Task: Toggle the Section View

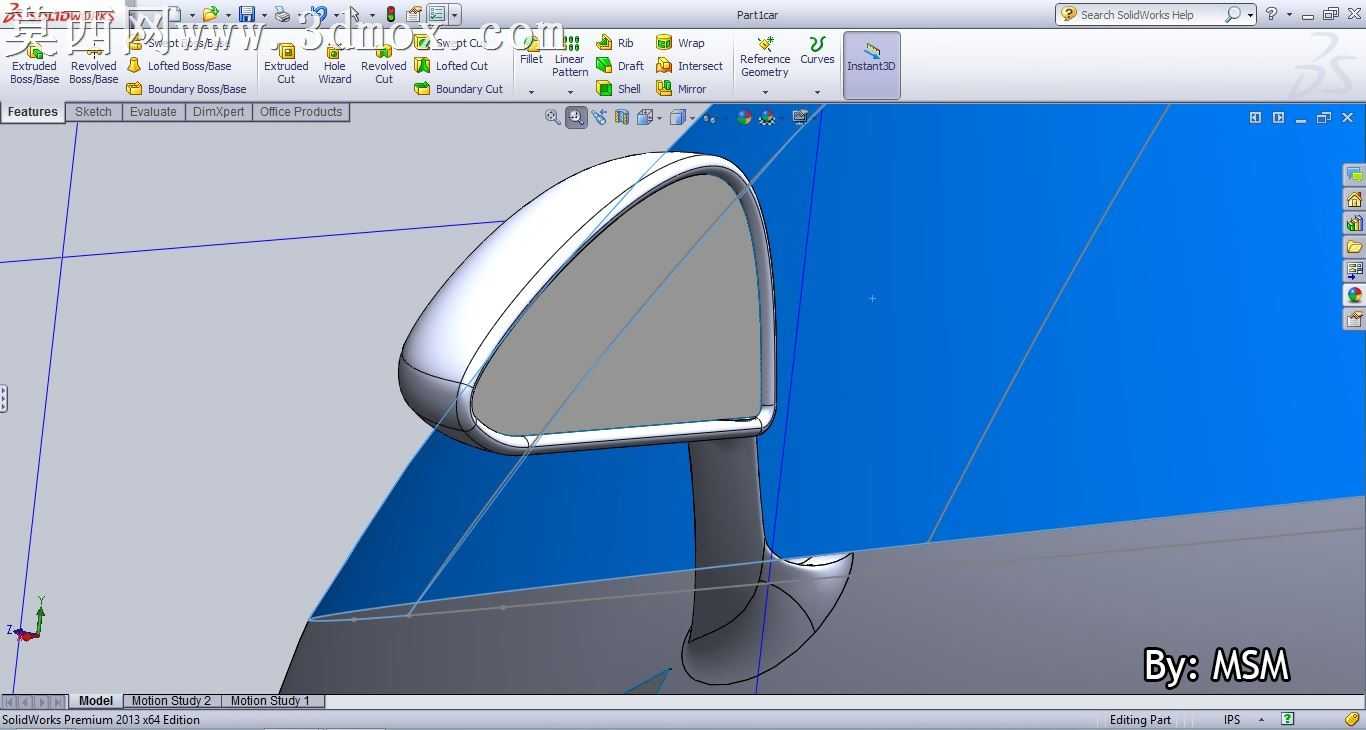Action: [x=622, y=117]
